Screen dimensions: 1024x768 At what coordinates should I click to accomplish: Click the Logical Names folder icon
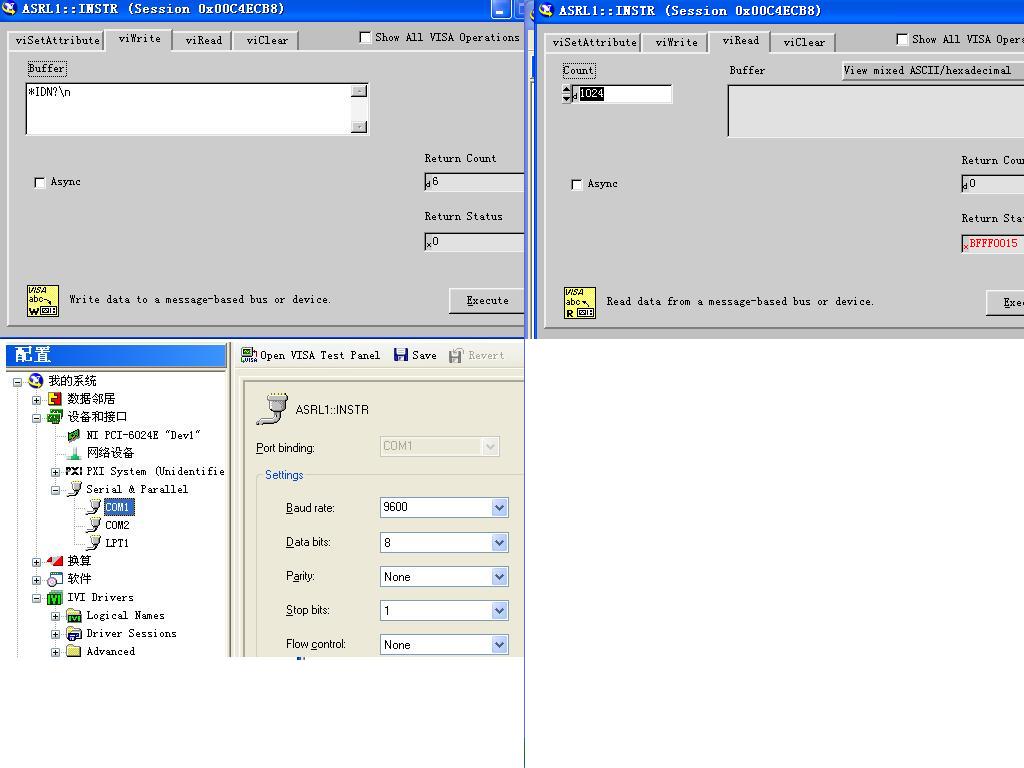[x=74, y=615]
